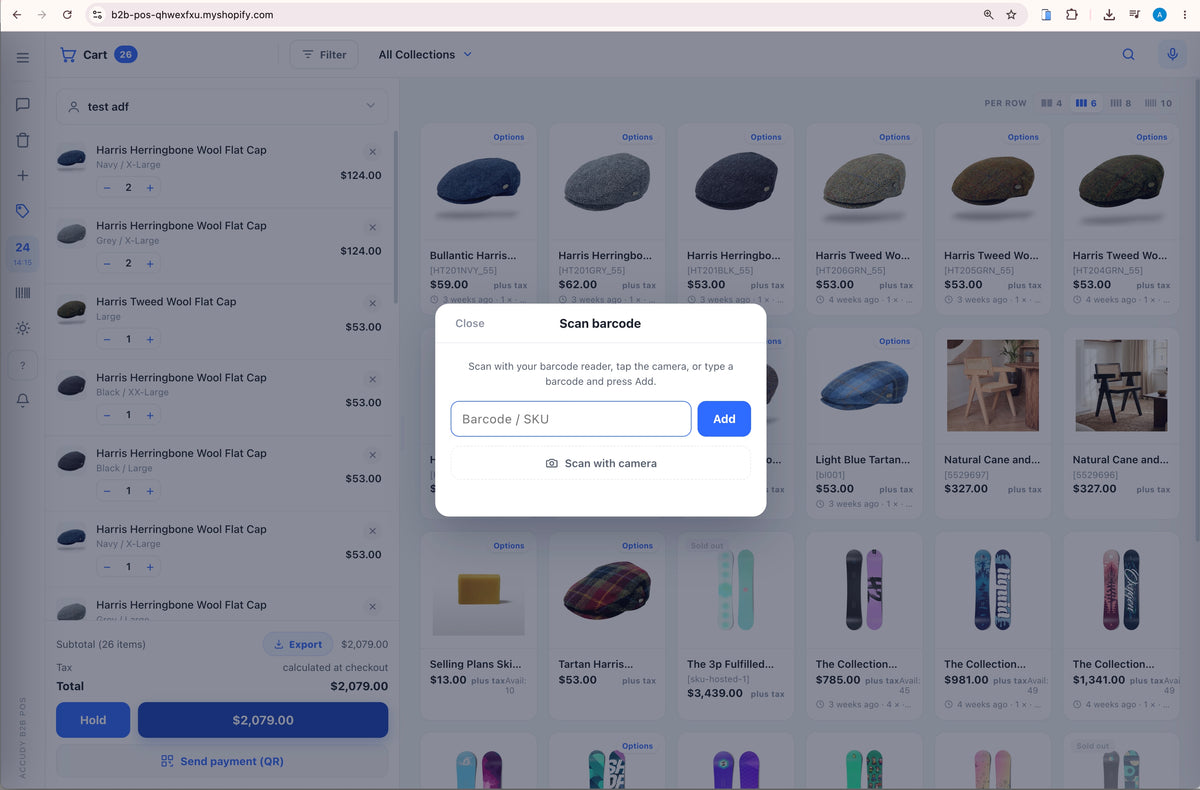Export the cart
Screen dimensions: 1200x790
click(298, 644)
